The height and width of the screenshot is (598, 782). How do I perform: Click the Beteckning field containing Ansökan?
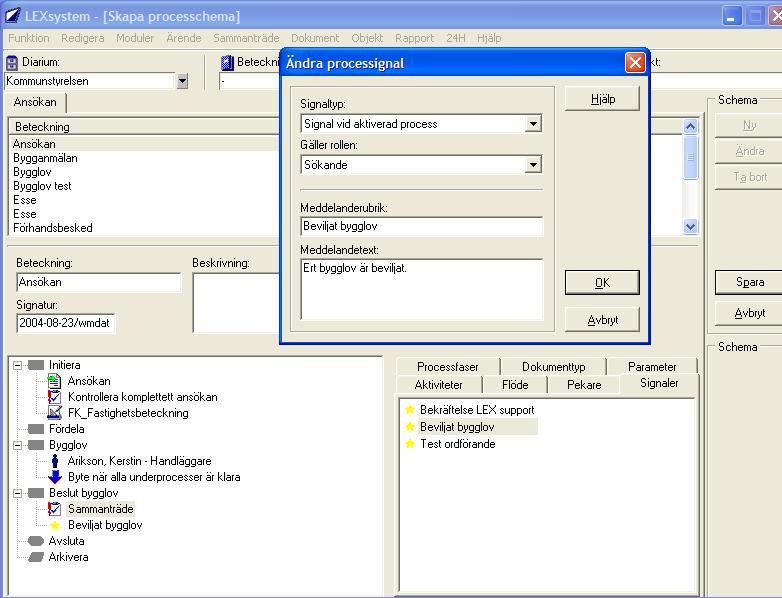coord(99,282)
